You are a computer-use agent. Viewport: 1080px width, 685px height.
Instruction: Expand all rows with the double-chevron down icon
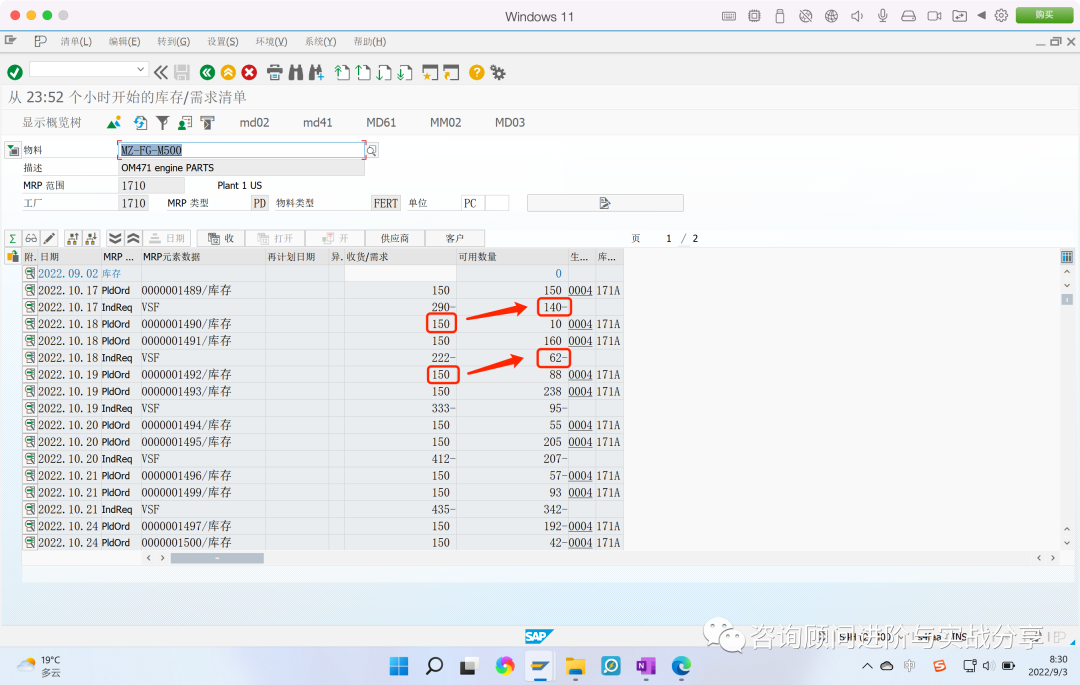click(x=115, y=238)
